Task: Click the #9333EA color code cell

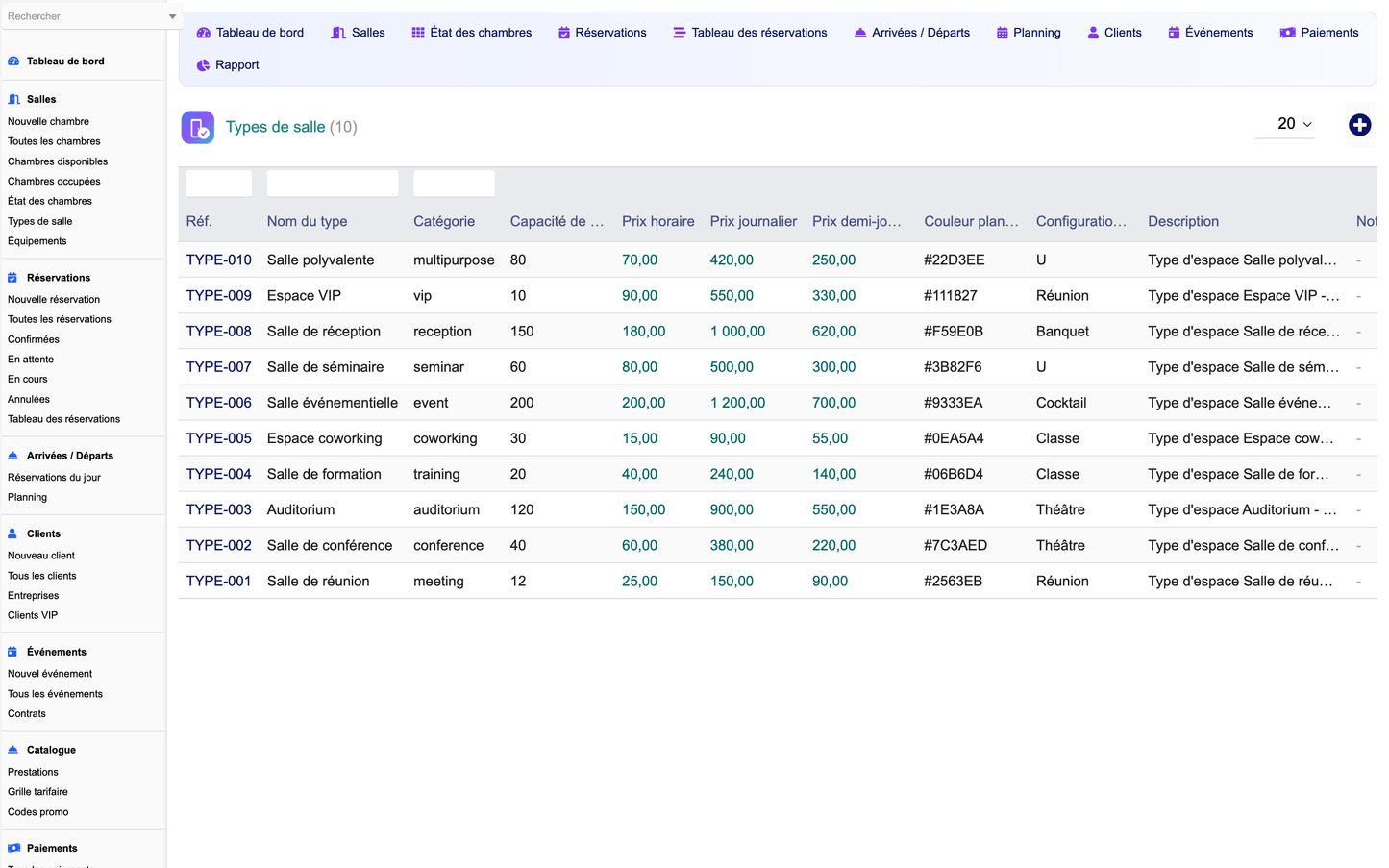Action: 953,403
